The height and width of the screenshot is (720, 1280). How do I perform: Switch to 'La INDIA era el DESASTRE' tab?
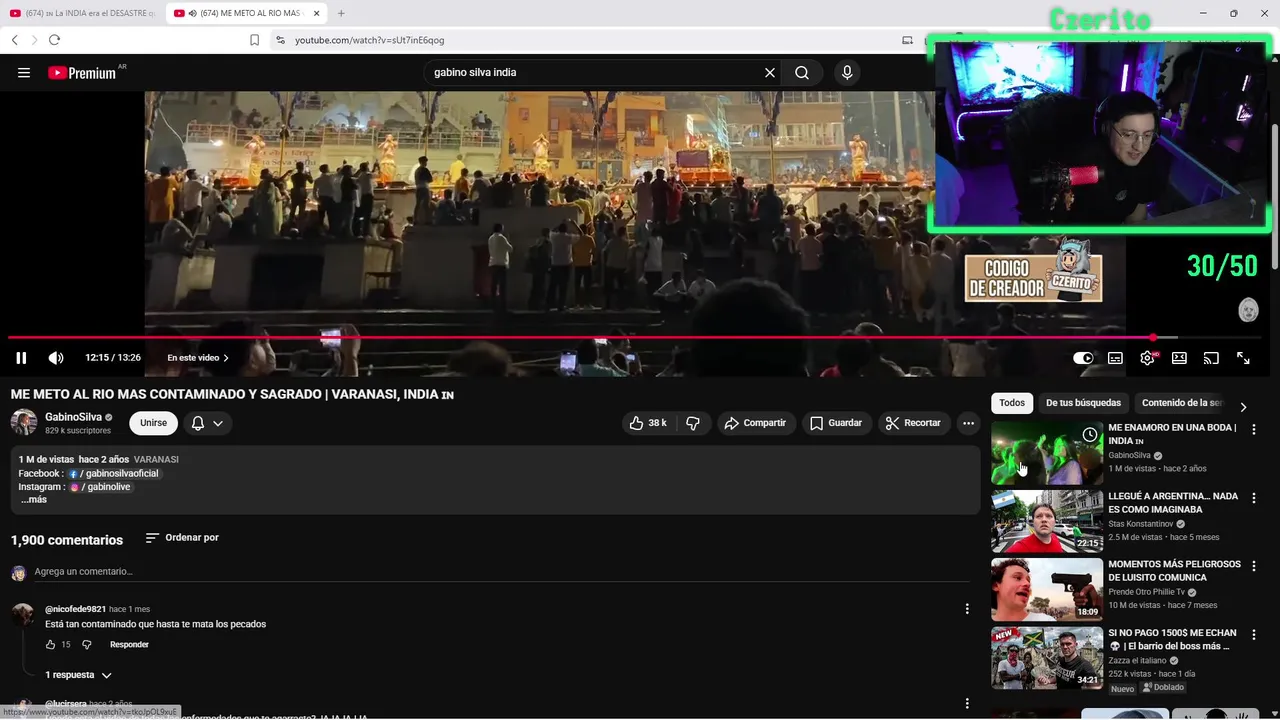82,13
